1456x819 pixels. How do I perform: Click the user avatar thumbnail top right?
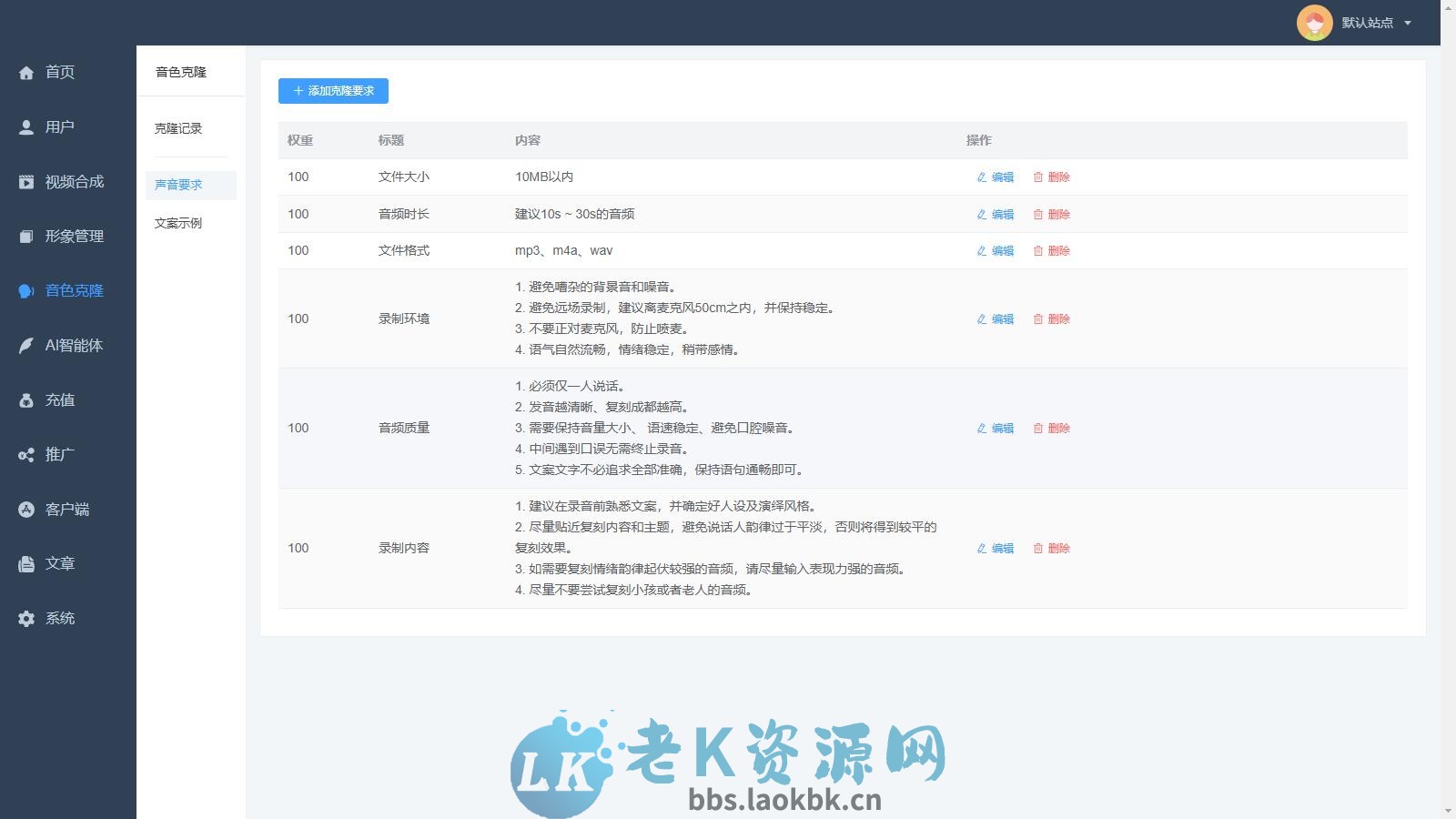1315,23
